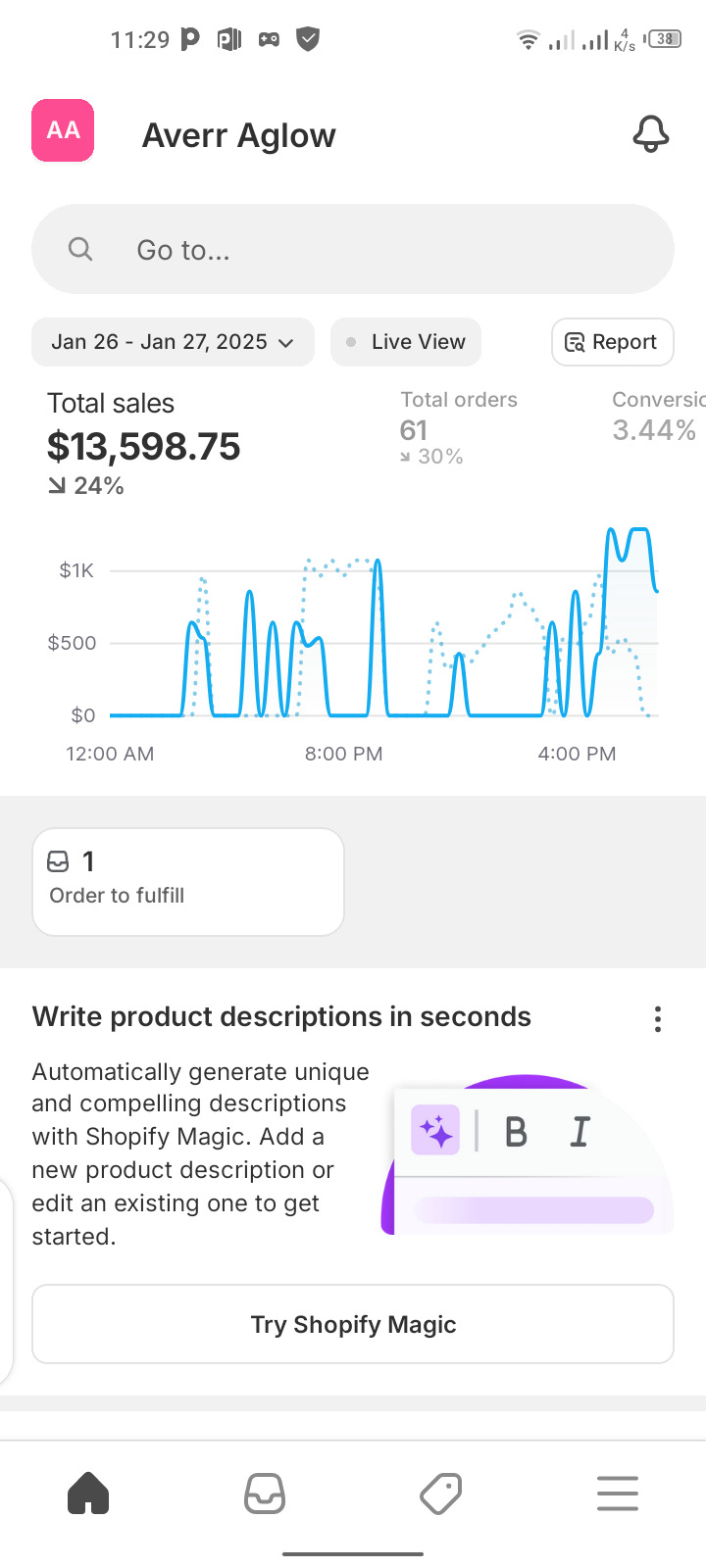Open the hamburger menu tab
Viewport: 706px width, 1568px height.
pyautogui.click(x=618, y=1494)
